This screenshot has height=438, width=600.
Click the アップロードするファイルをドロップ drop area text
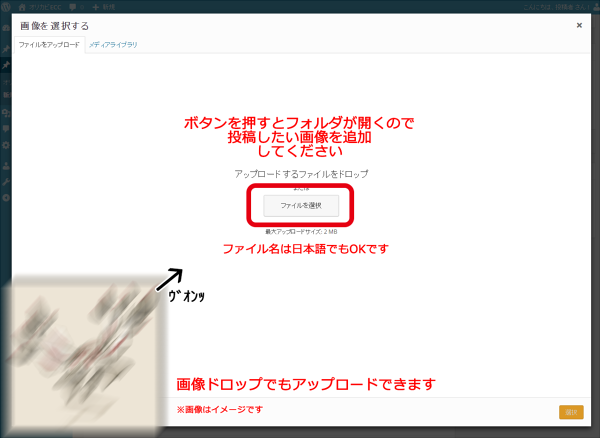[301, 174]
